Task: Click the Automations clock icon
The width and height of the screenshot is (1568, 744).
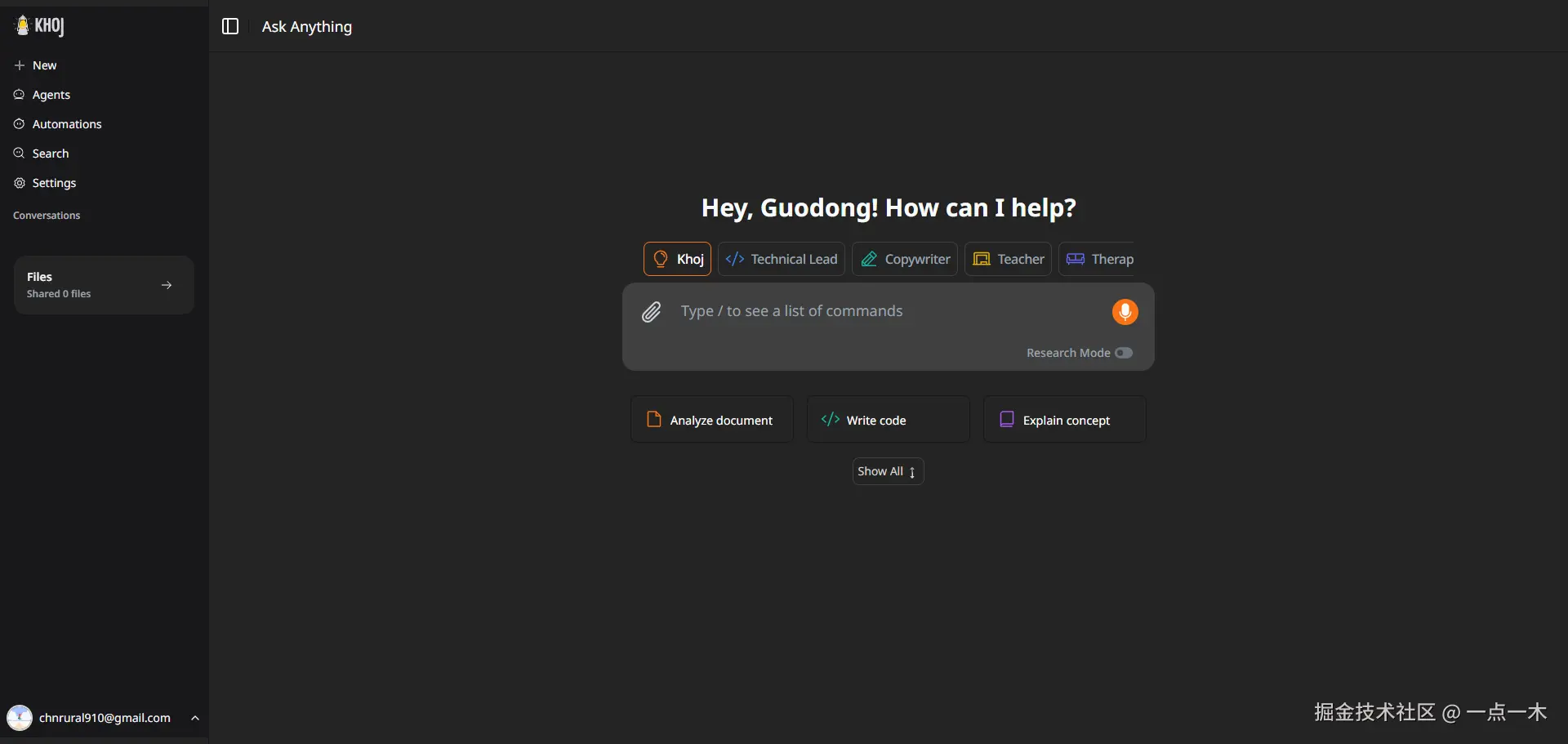Action: coord(20,124)
